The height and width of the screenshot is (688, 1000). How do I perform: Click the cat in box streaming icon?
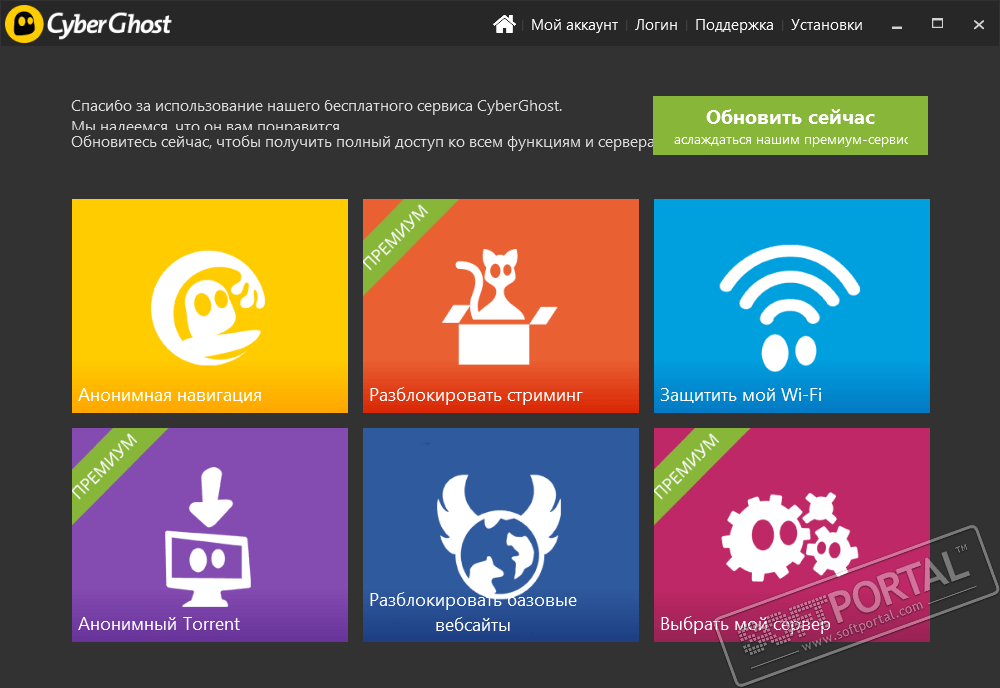click(x=500, y=307)
